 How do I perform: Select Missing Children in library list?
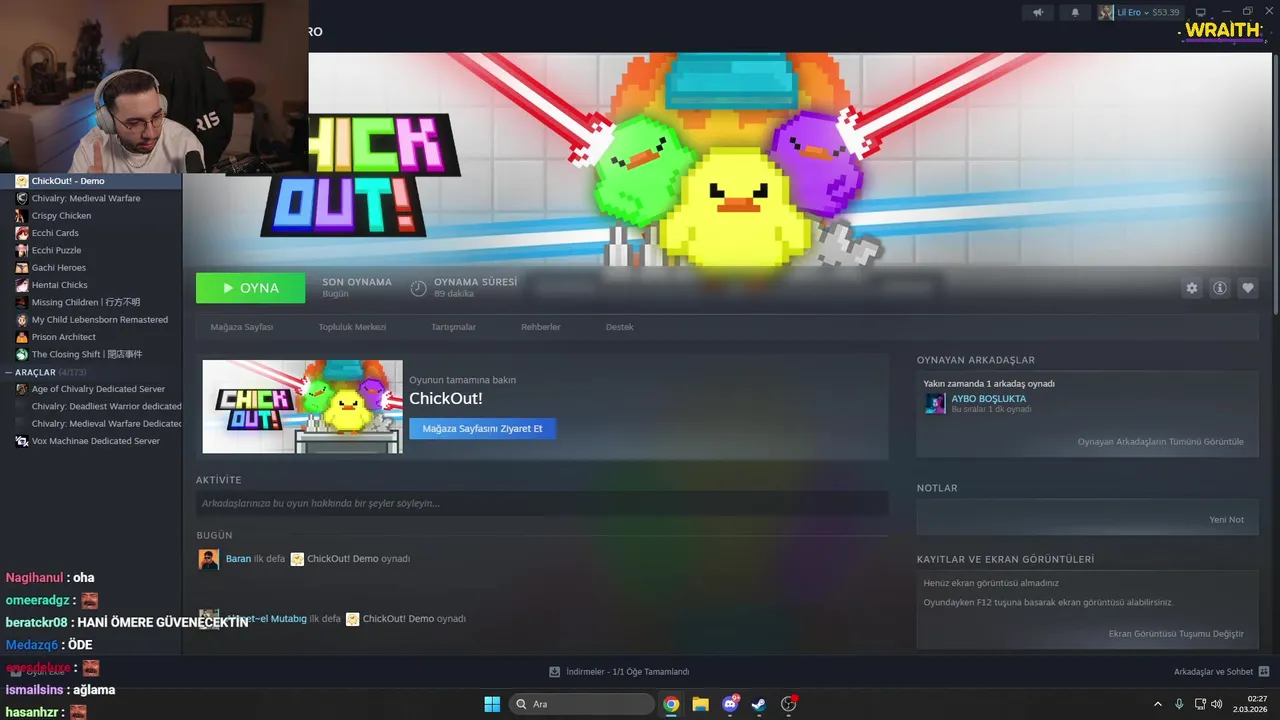[91, 302]
